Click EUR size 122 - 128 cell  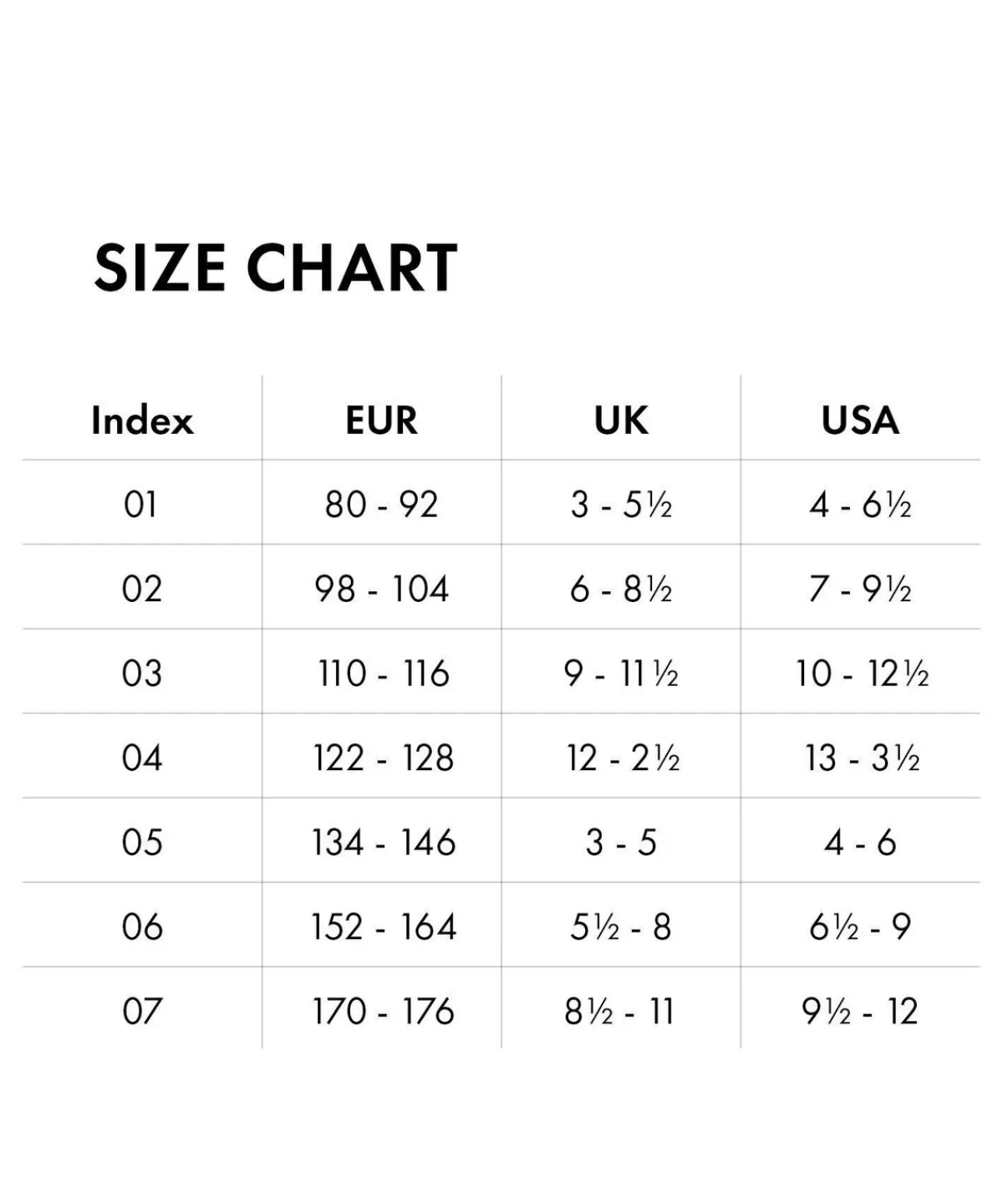coord(383,758)
